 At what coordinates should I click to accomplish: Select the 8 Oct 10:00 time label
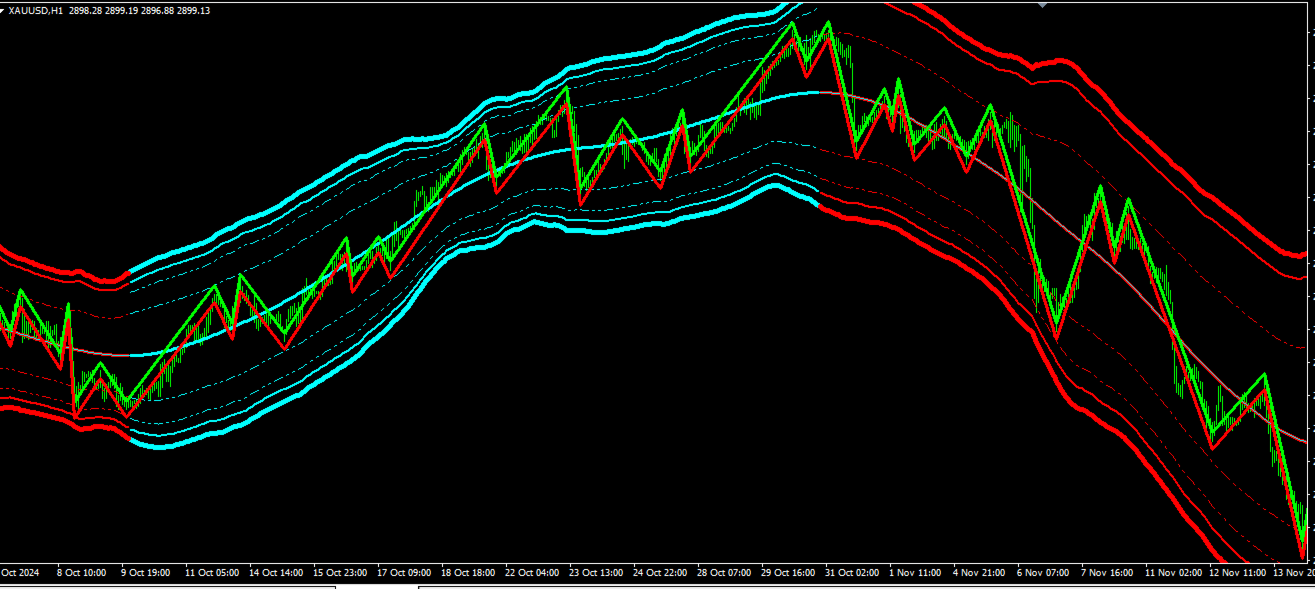pos(82,573)
